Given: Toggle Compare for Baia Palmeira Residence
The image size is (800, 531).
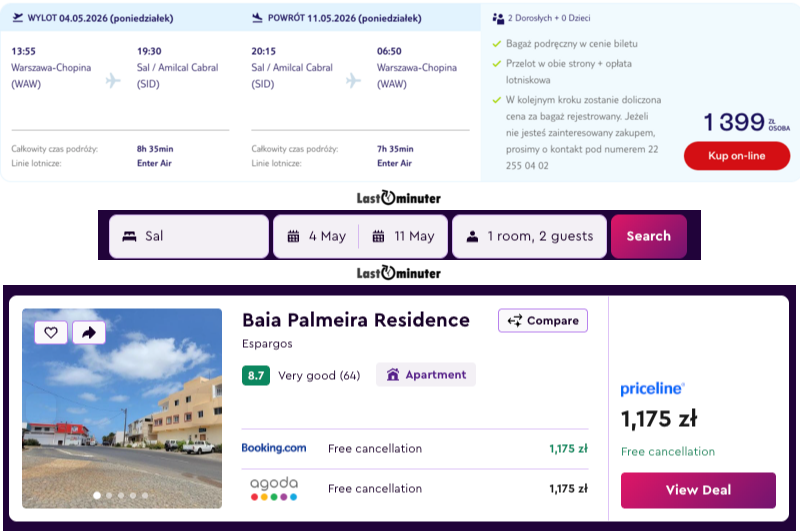Looking at the screenshot, I should point(543,321).
